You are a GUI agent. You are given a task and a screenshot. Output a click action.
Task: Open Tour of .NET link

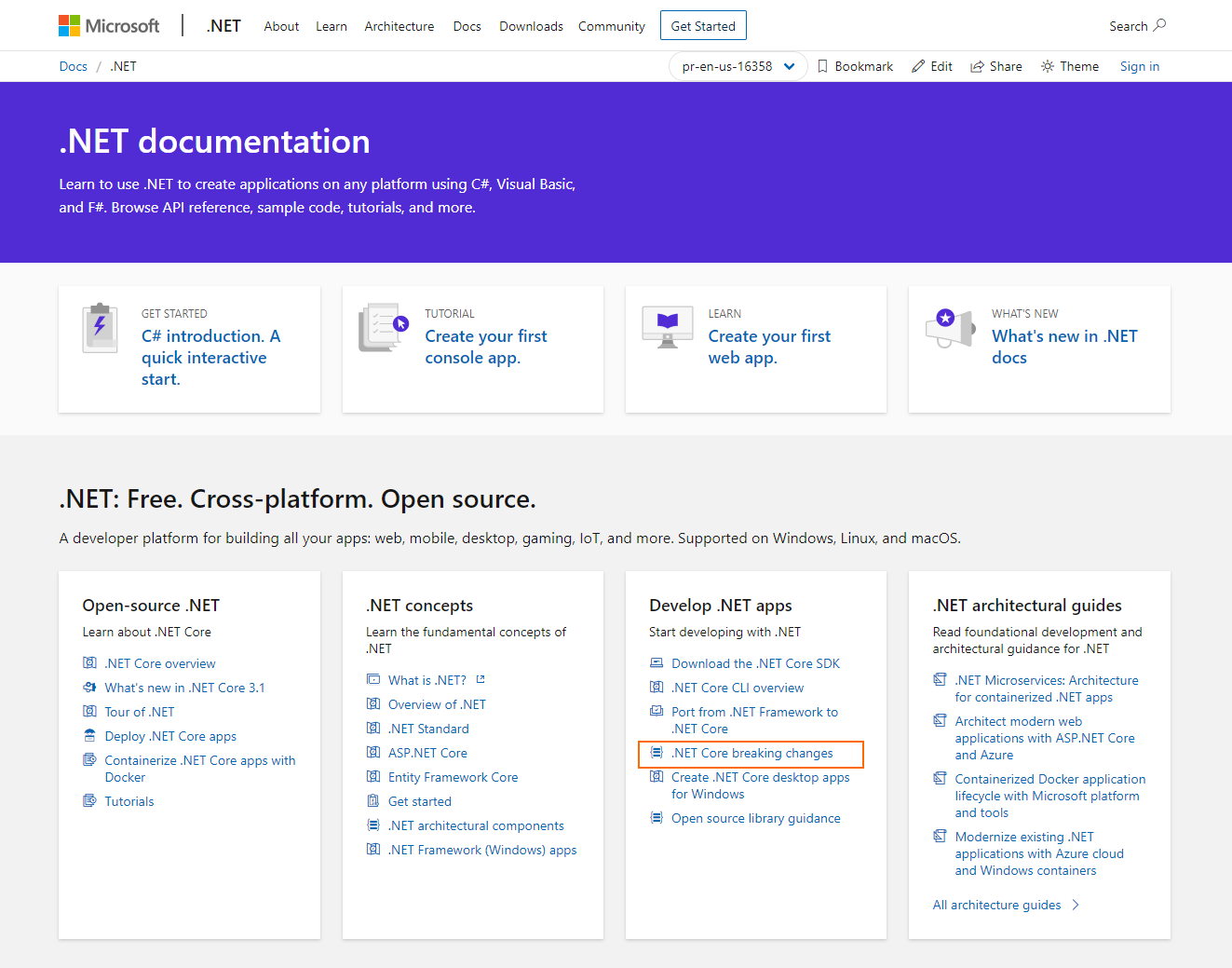pos(140,712)
